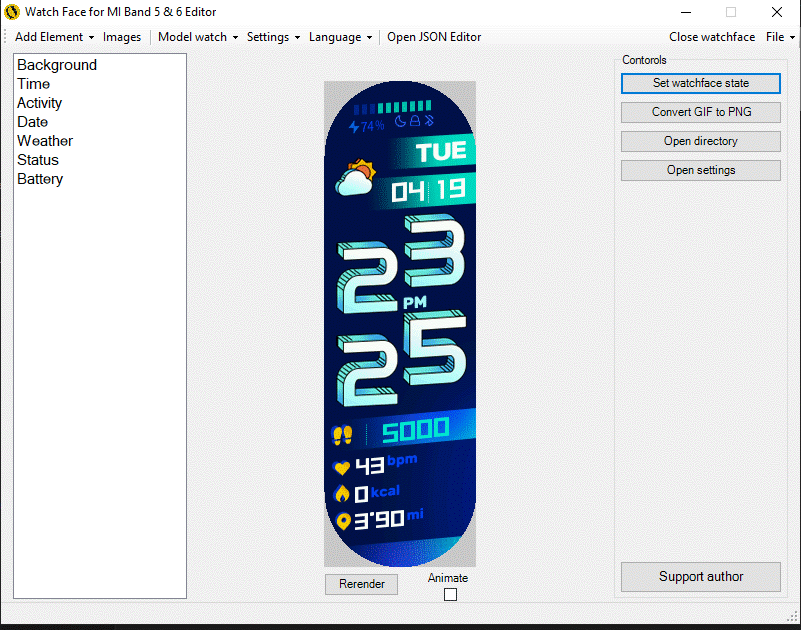Screen dimensions: 801x630
Task: Open the Images menu item
Action: click(x=122, y=37)
